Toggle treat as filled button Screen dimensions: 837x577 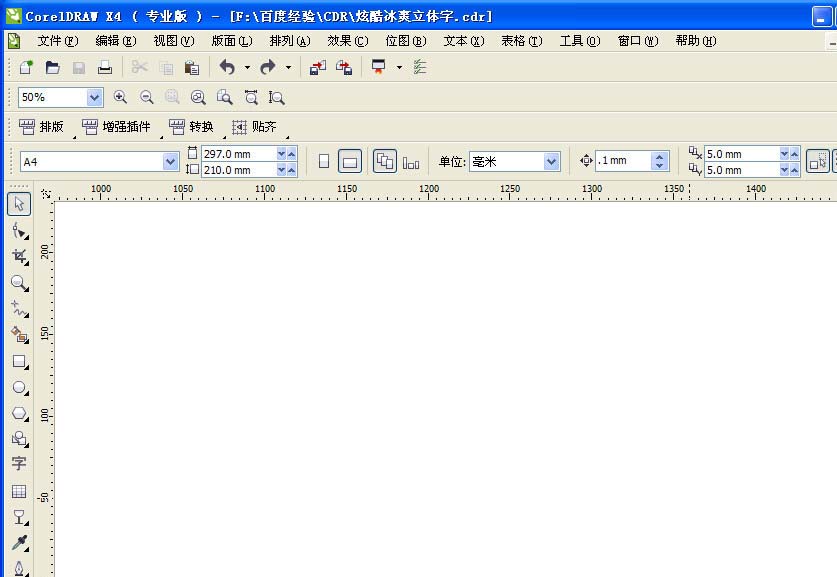tap(817, 161)
